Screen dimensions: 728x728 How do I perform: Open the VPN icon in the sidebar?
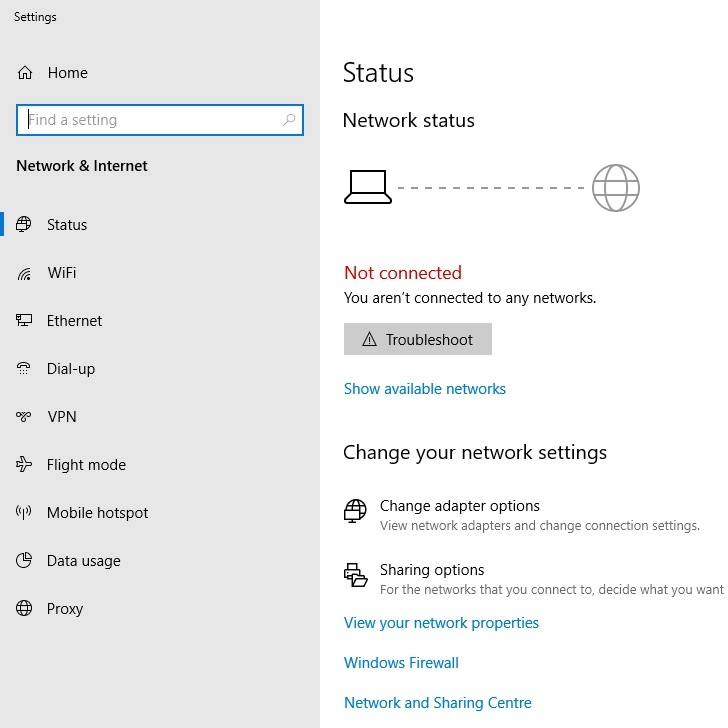pyautogui.click(x=25, y=417)
